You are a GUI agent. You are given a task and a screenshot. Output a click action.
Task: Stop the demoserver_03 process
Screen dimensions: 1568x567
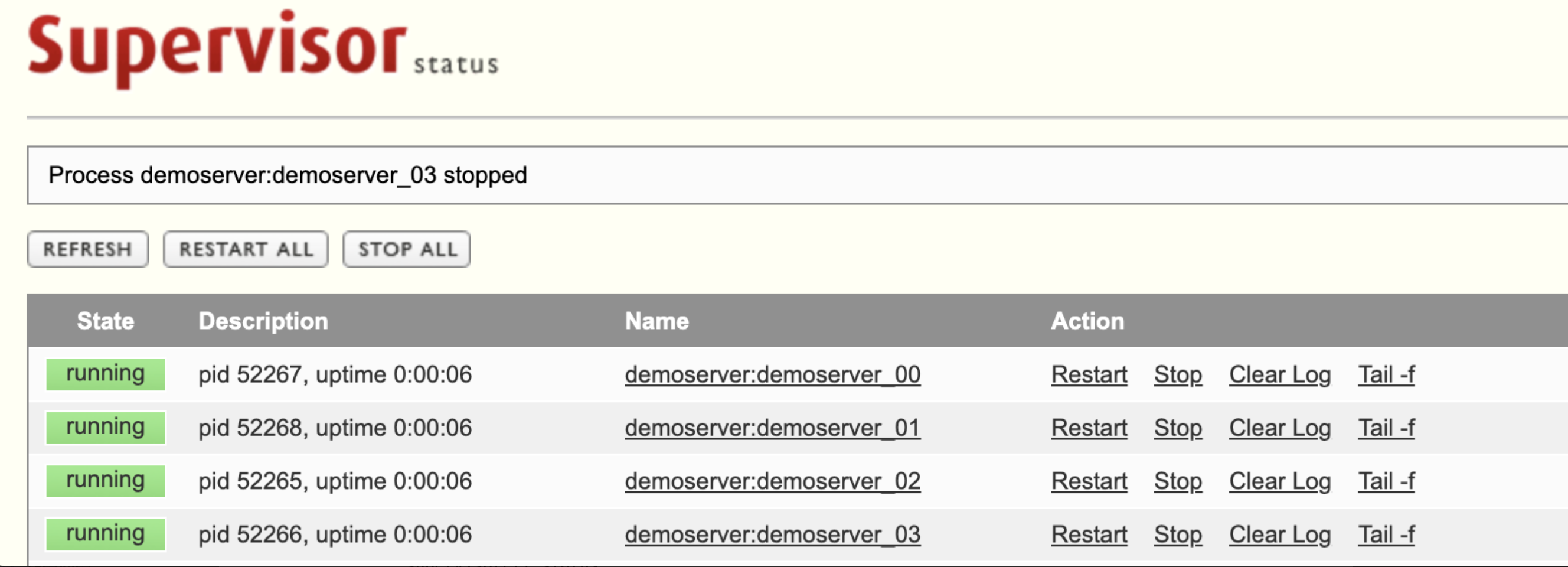tap(1178, 534)
